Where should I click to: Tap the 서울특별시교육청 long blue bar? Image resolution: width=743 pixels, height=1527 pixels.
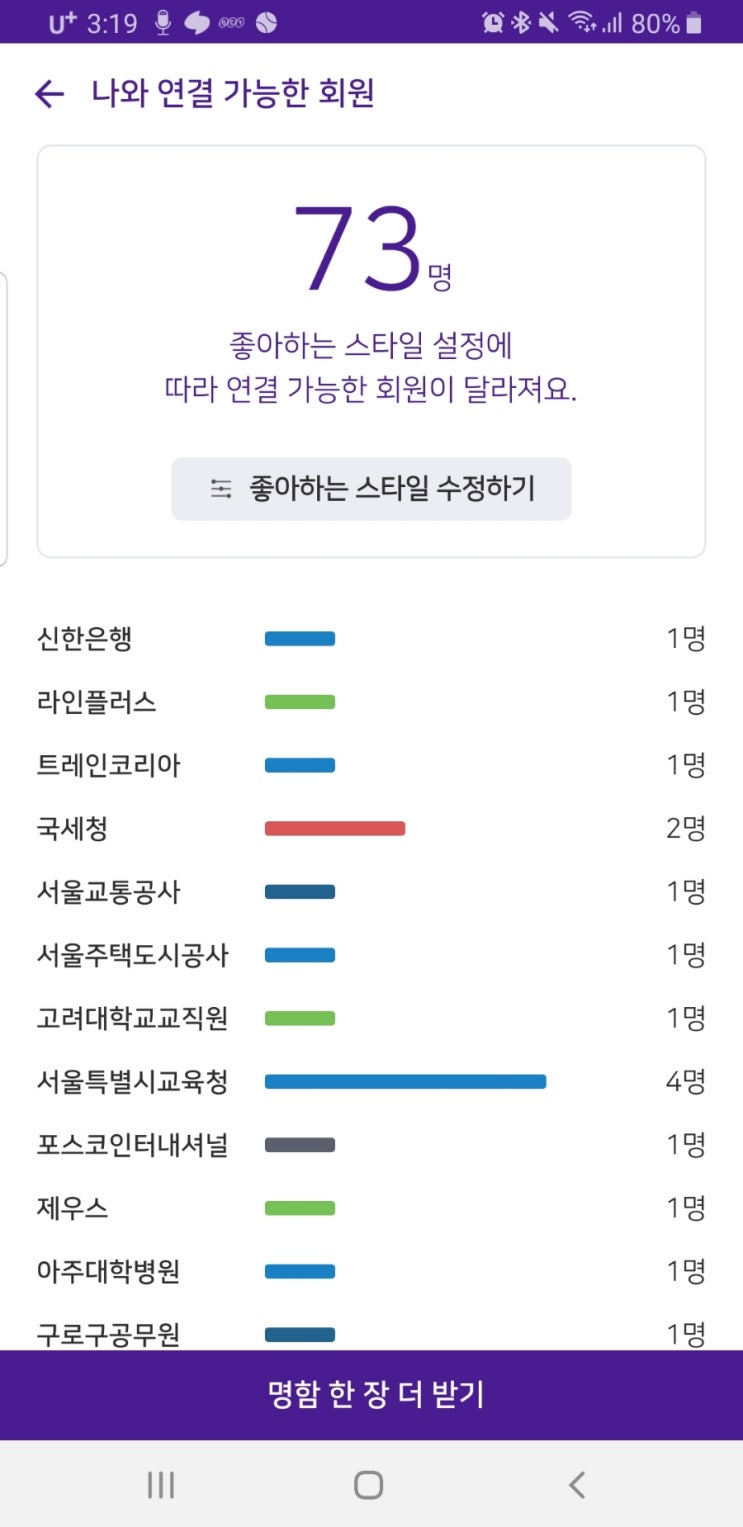[x=405, y=1081]
